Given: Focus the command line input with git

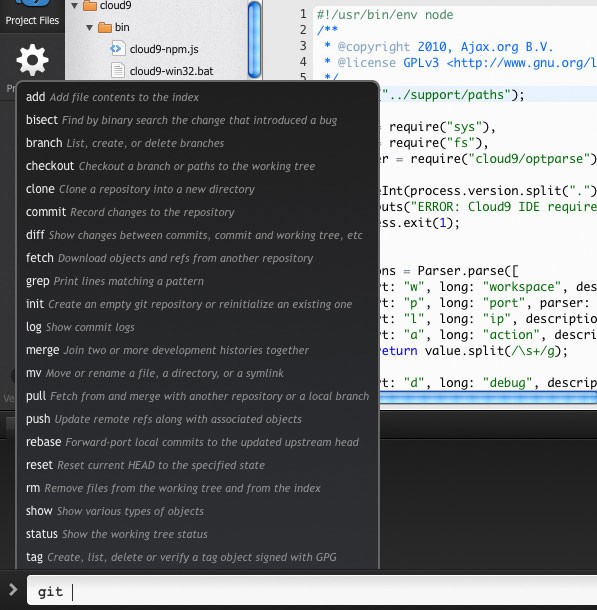Looking at the screenshot, I should (x=312, y=591).
